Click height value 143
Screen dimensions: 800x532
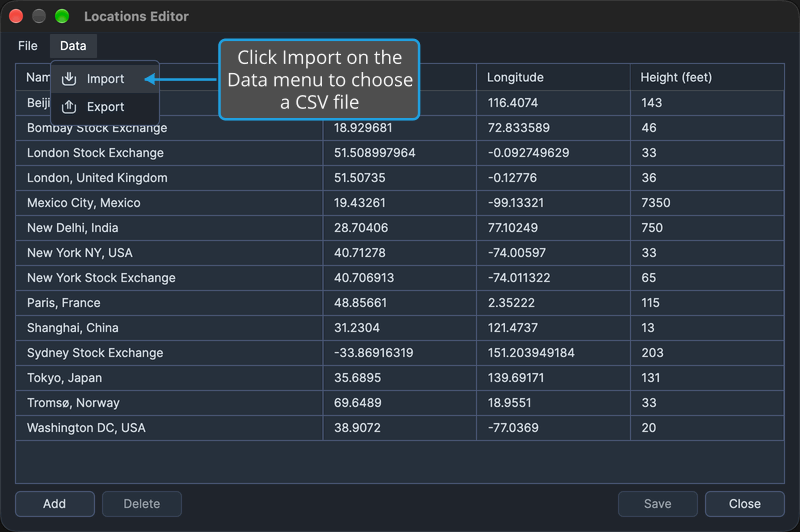point(652,103)
